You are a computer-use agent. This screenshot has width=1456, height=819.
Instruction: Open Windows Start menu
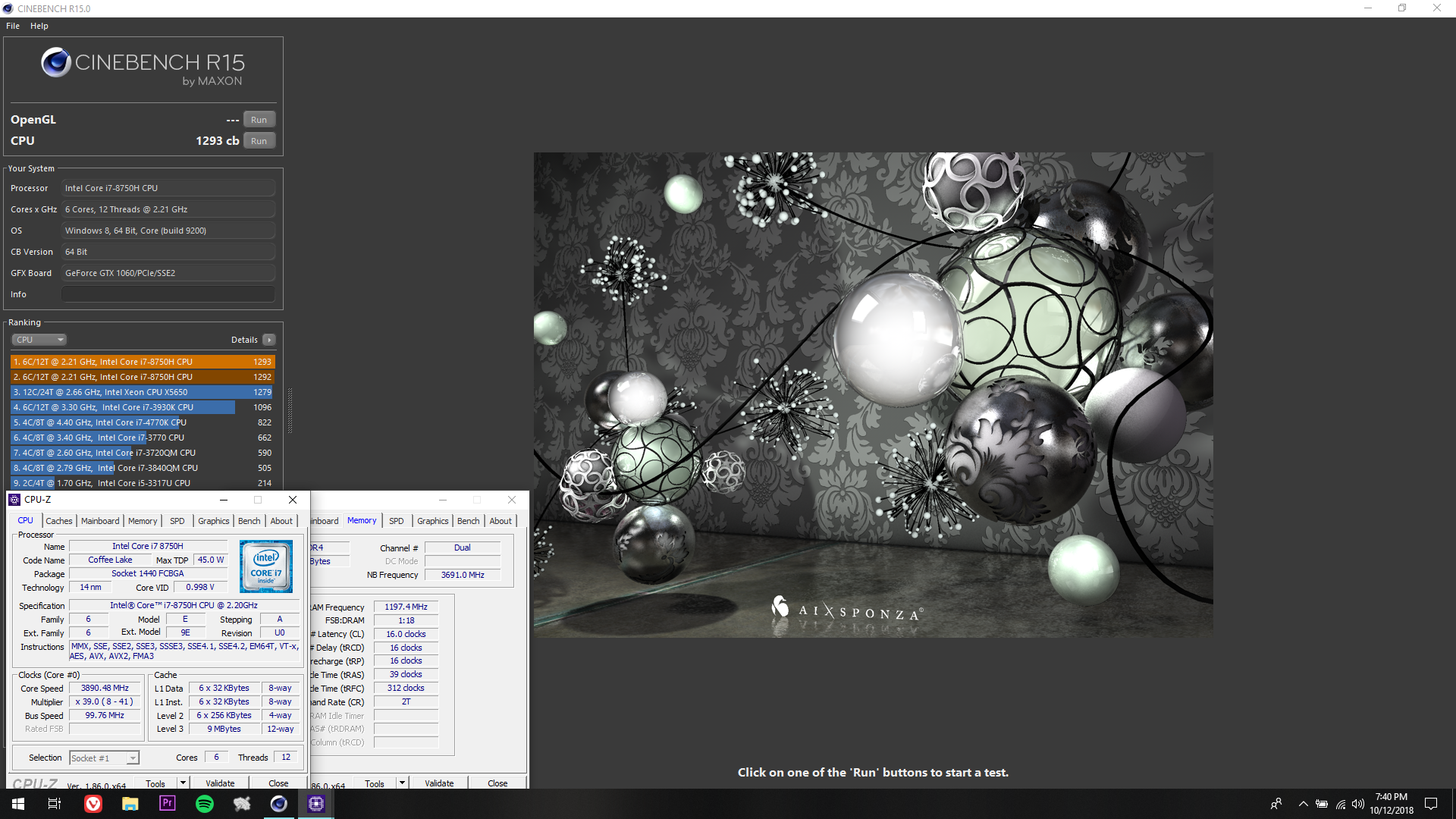18,804
